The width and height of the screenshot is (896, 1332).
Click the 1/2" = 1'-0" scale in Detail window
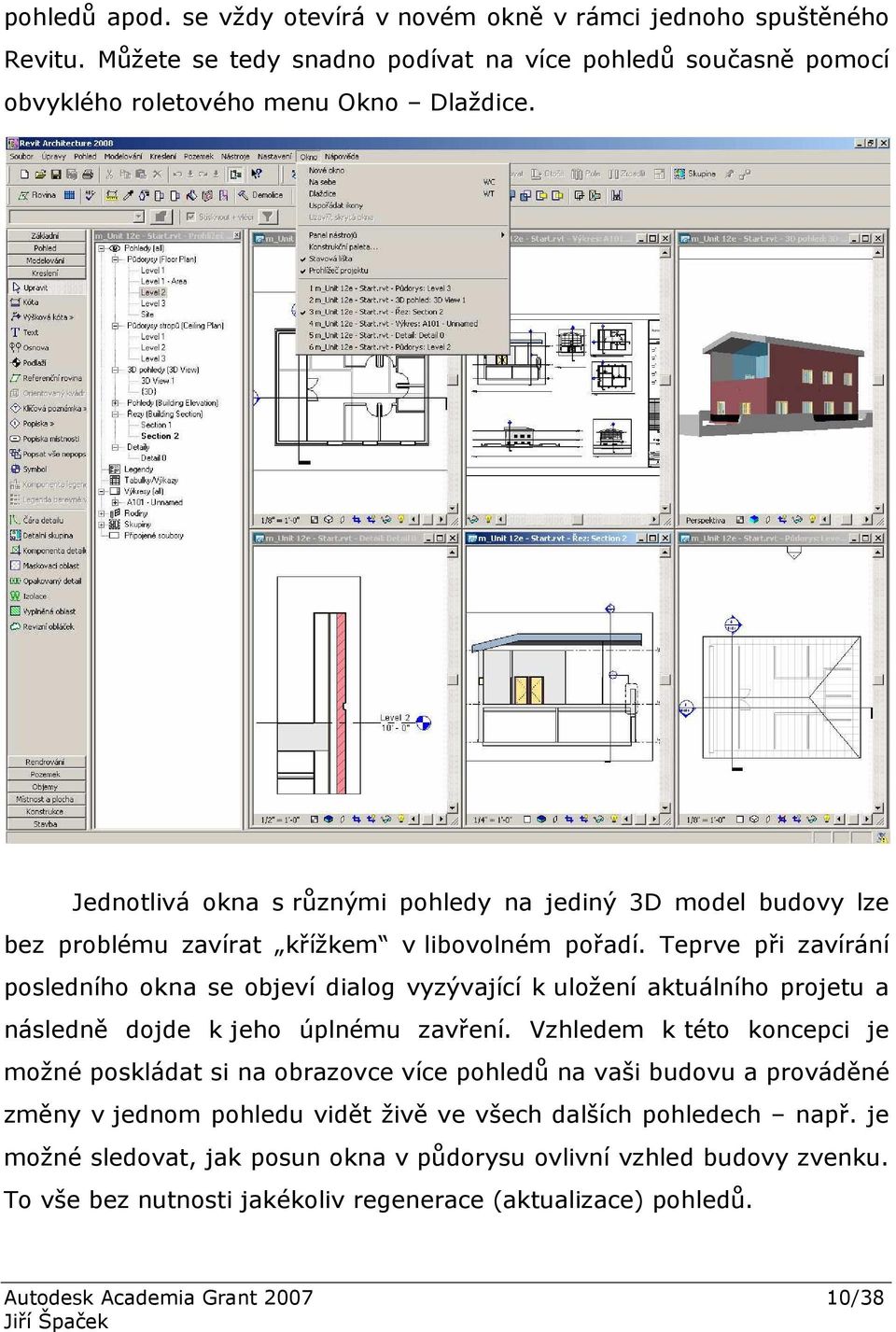[x=280, y=820]
